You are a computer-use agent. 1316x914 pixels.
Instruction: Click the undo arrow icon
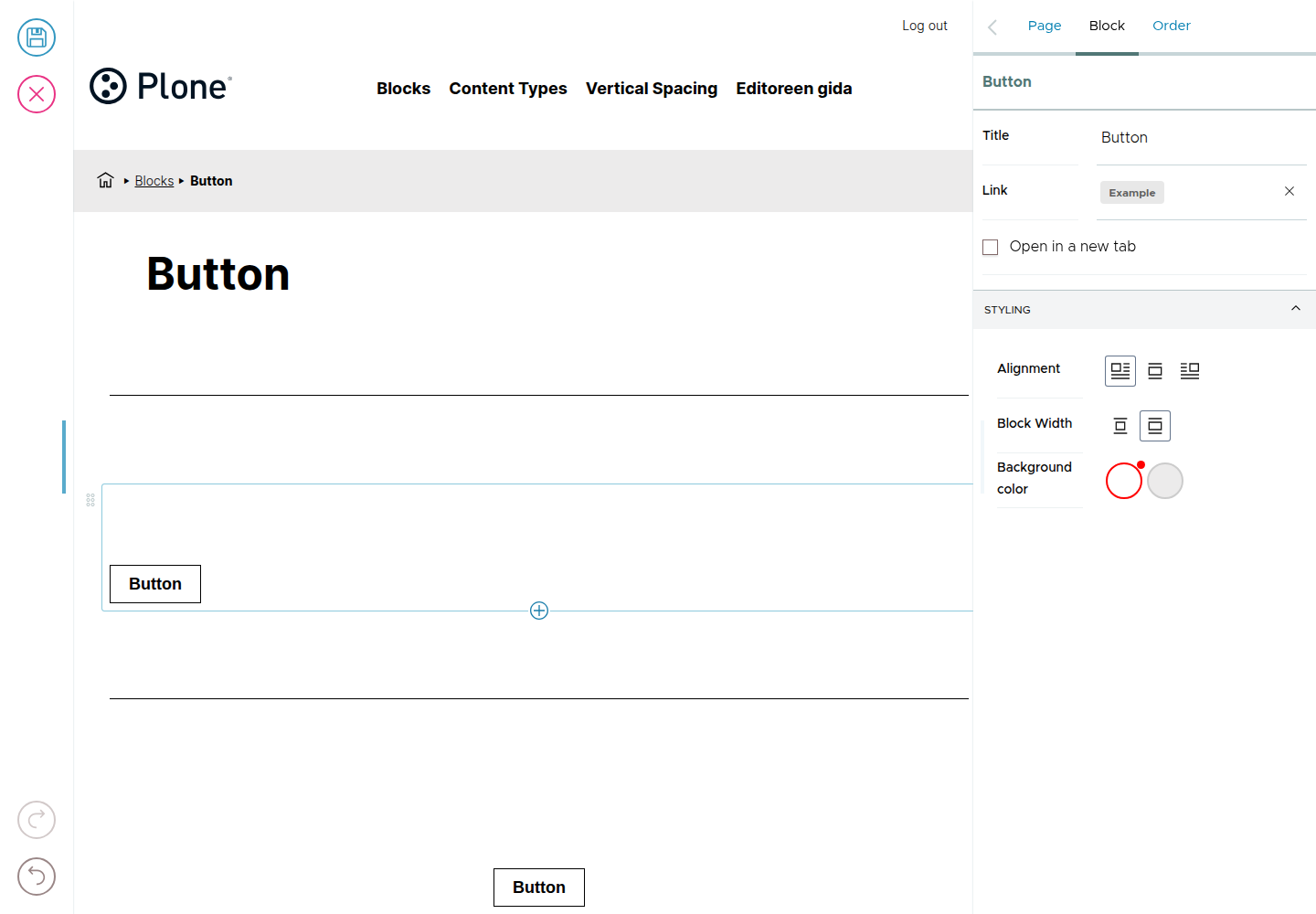tap(37, 877)
